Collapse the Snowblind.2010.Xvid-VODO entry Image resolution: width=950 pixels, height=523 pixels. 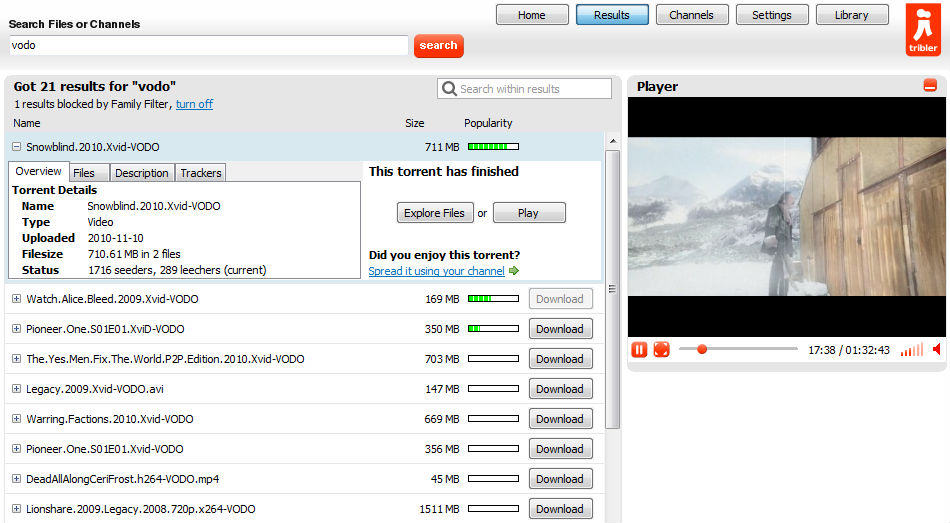[16, 147]
